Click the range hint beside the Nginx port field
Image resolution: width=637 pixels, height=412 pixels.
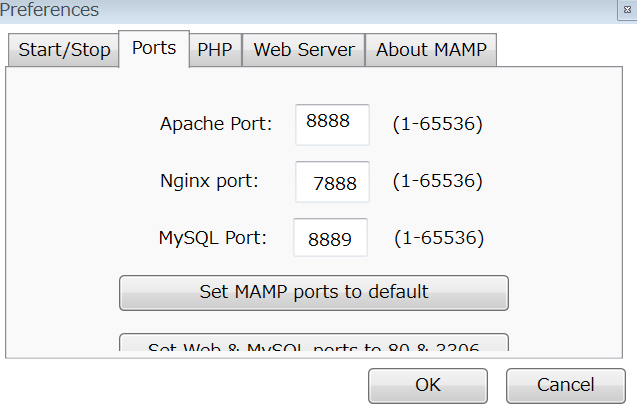click(438, 181)
